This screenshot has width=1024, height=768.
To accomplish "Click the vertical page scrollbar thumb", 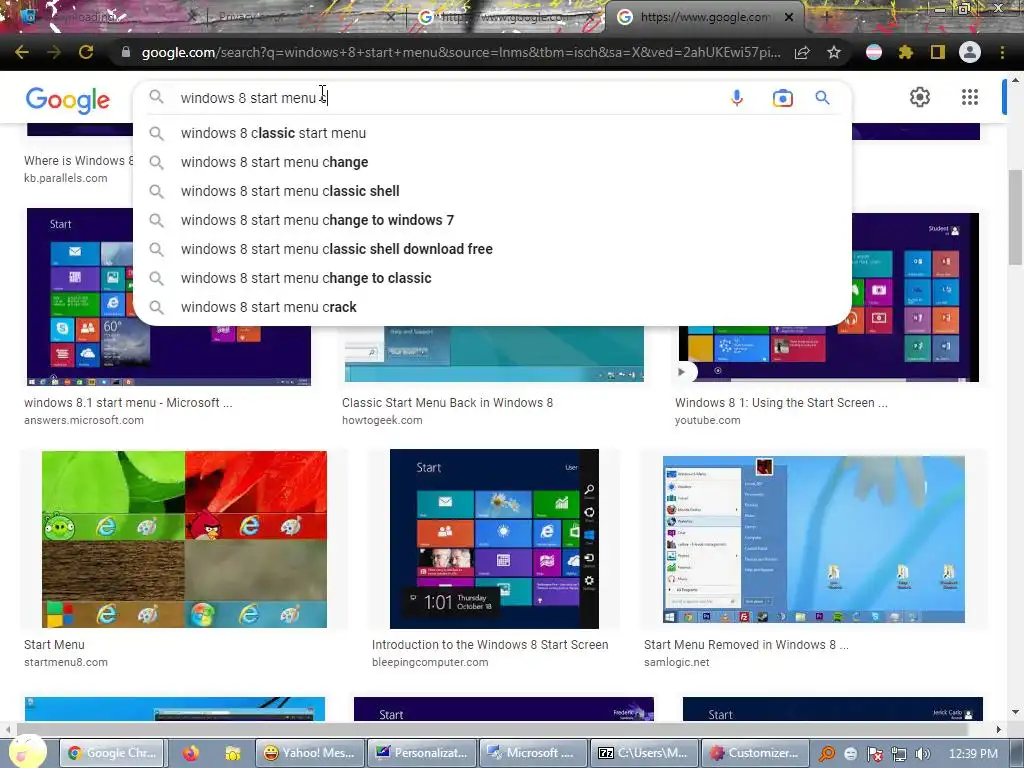I will [x=1015, y=217].
